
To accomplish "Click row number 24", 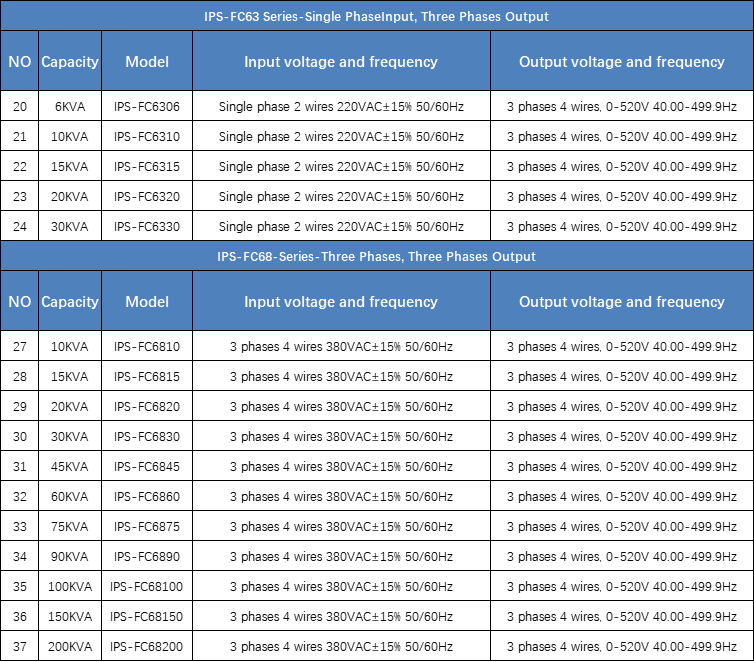I will tap(20, 226).
